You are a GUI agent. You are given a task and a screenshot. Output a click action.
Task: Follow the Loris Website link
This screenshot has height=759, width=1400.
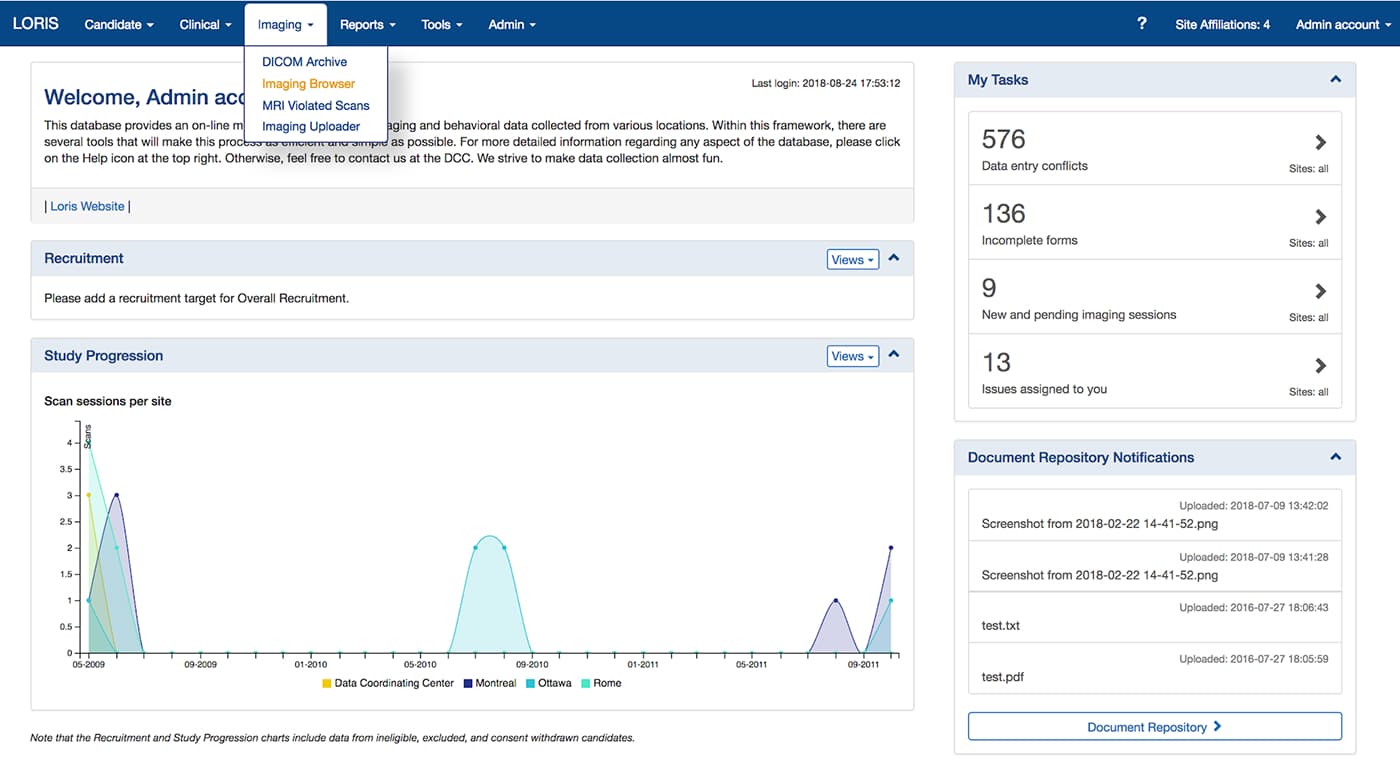pos(87,206)
